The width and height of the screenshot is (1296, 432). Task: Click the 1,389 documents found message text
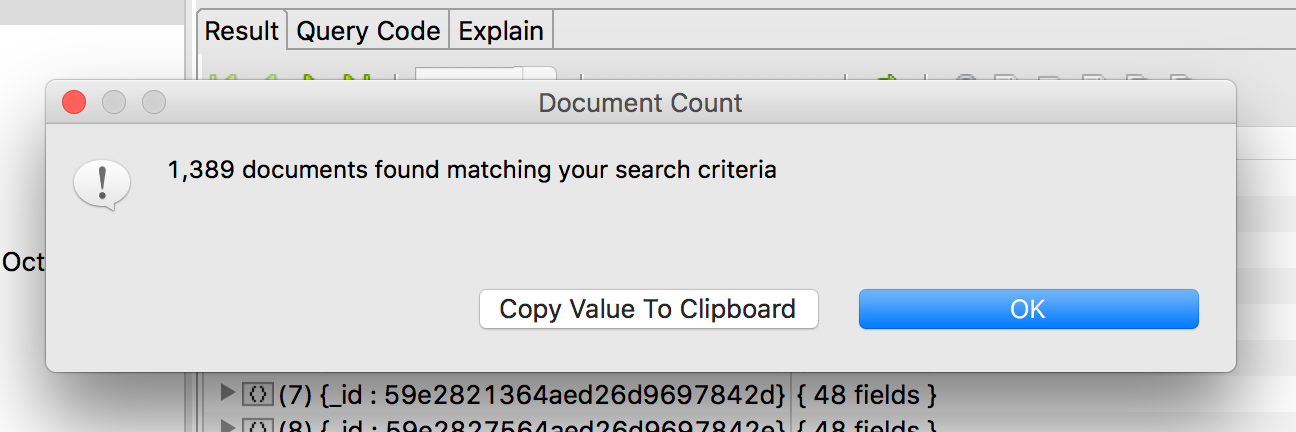click(472, 170)
